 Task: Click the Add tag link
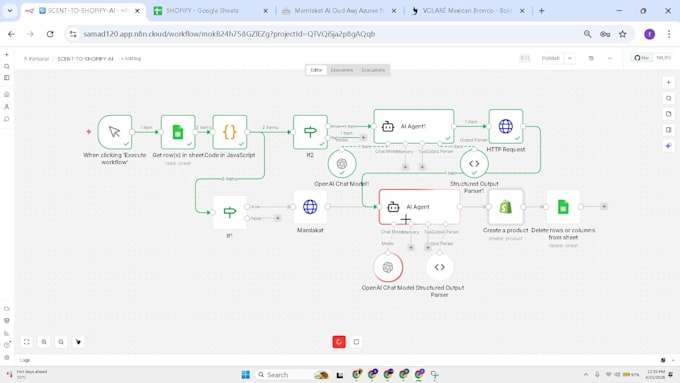pos(131,59)
